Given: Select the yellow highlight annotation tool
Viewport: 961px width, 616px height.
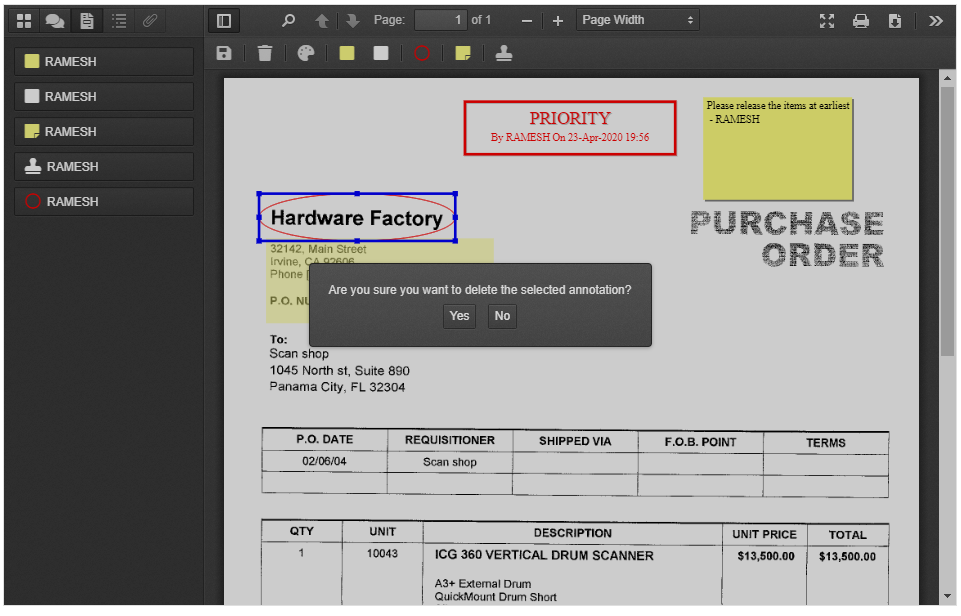Looking at the screenshot, I should 347,53.
